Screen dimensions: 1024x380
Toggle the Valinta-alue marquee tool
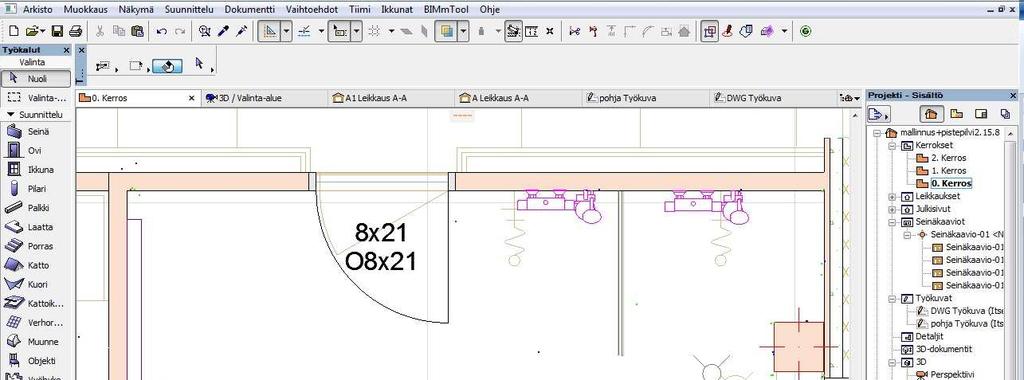36,98
